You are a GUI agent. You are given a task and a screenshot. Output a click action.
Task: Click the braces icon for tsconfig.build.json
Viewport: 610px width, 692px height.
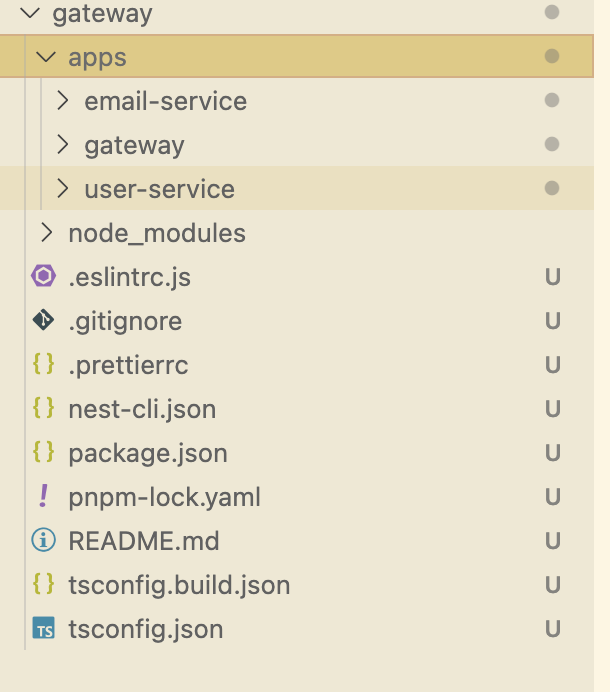point(43,584)
